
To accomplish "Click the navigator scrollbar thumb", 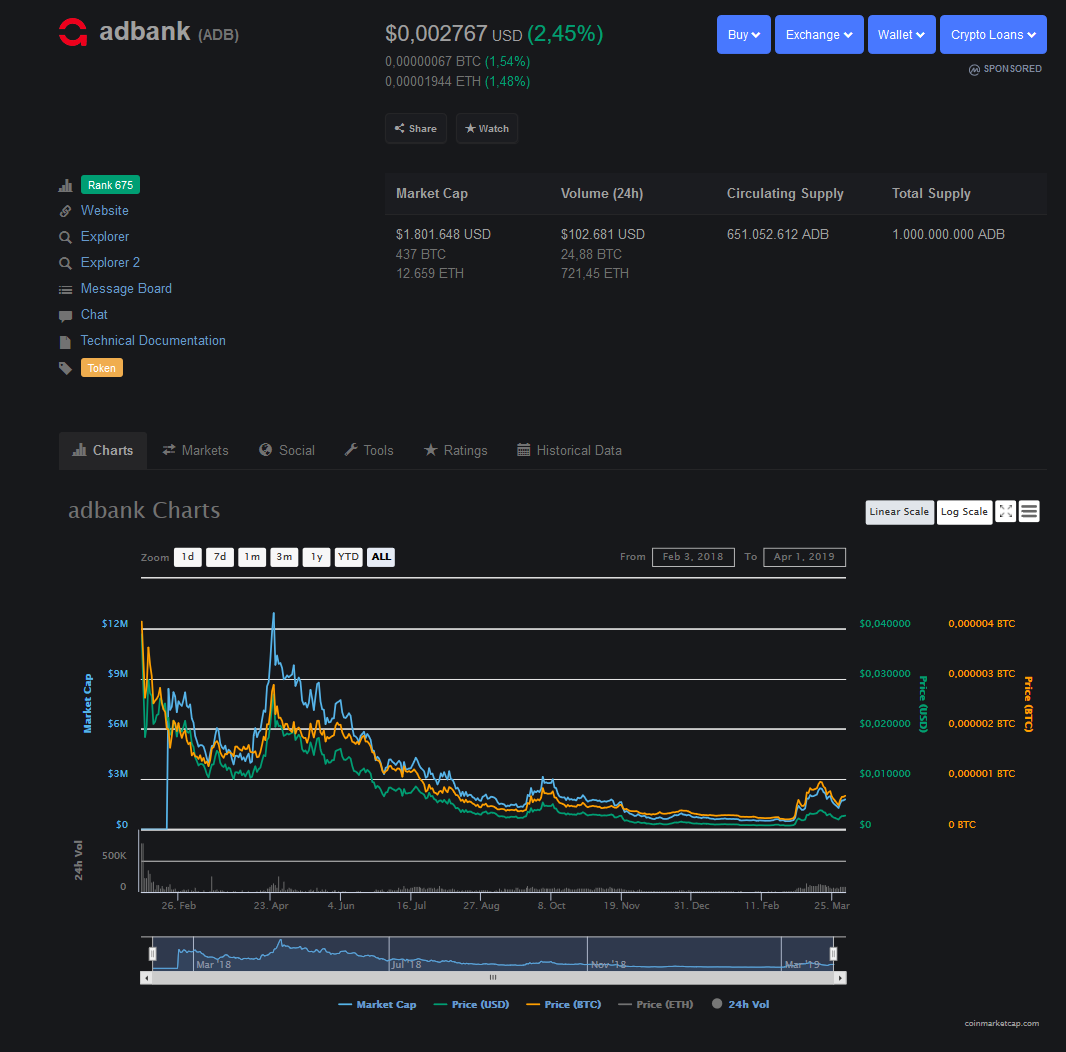I will pyautogui.click(x=493, y=978).
